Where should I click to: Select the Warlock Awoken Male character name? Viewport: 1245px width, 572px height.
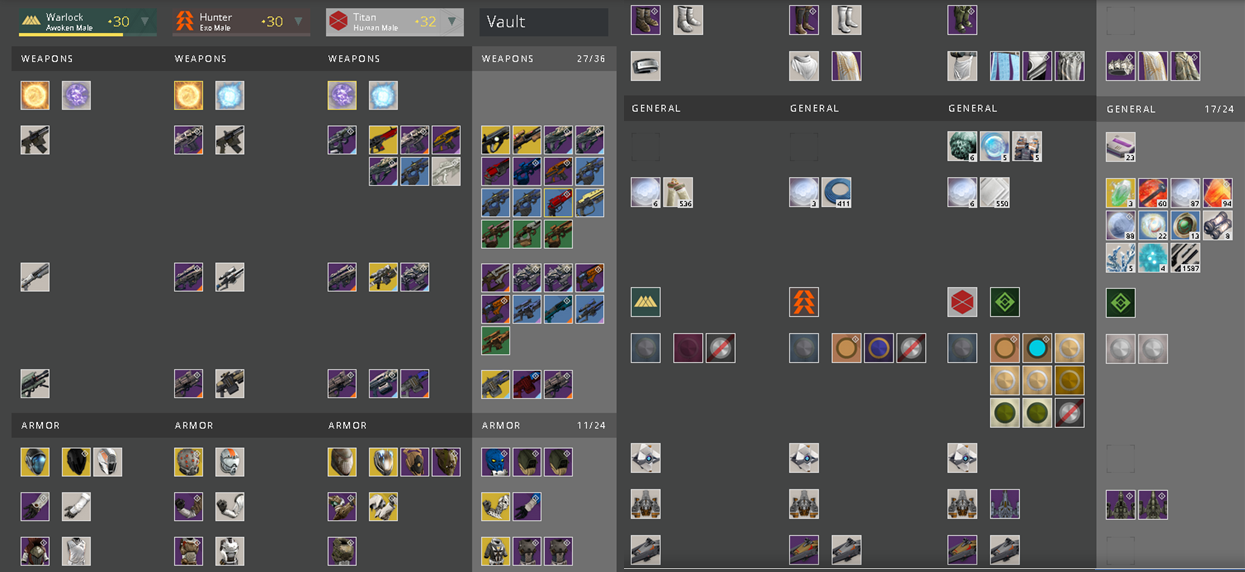click(69, 22)
